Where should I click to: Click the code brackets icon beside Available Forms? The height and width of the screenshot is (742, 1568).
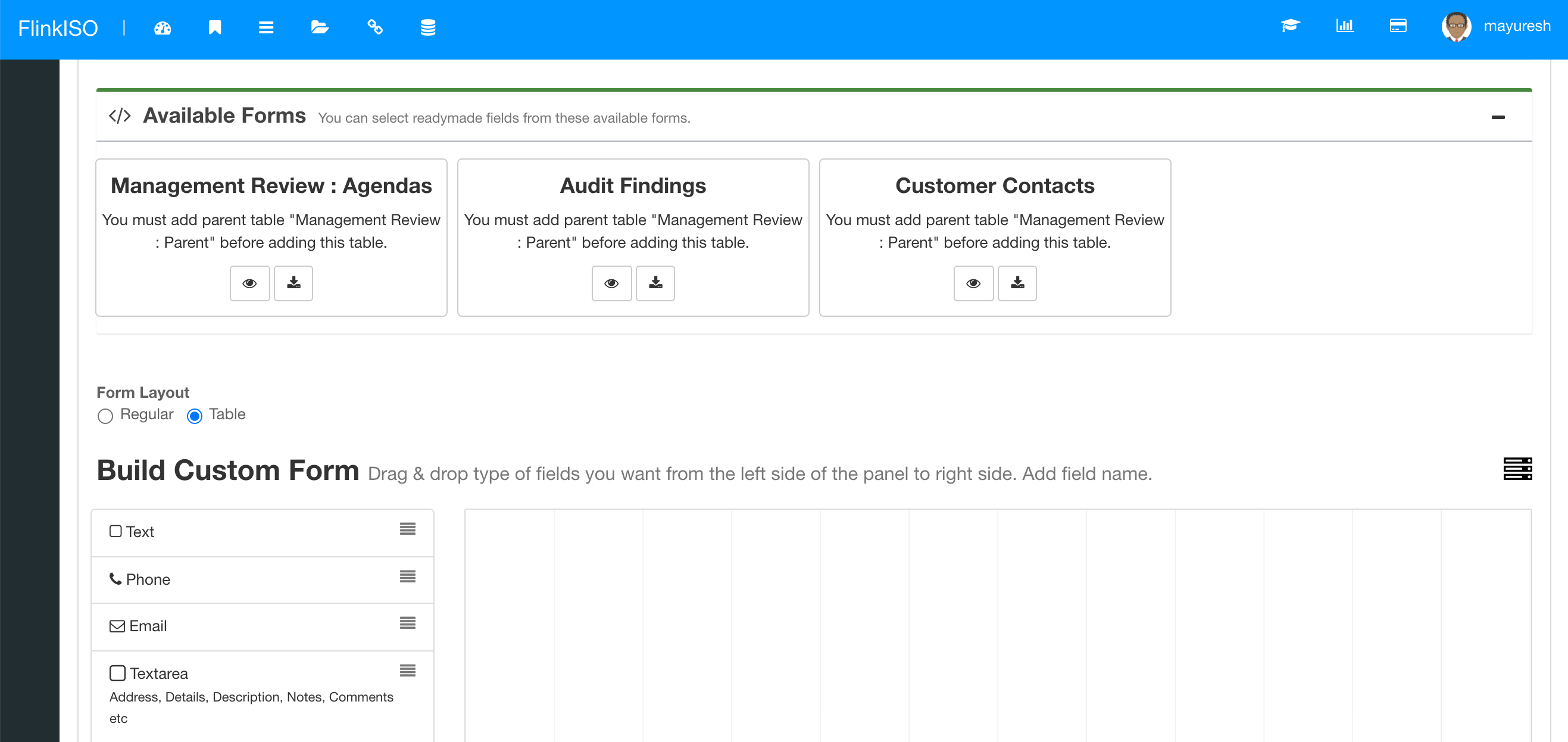[119, 116]
